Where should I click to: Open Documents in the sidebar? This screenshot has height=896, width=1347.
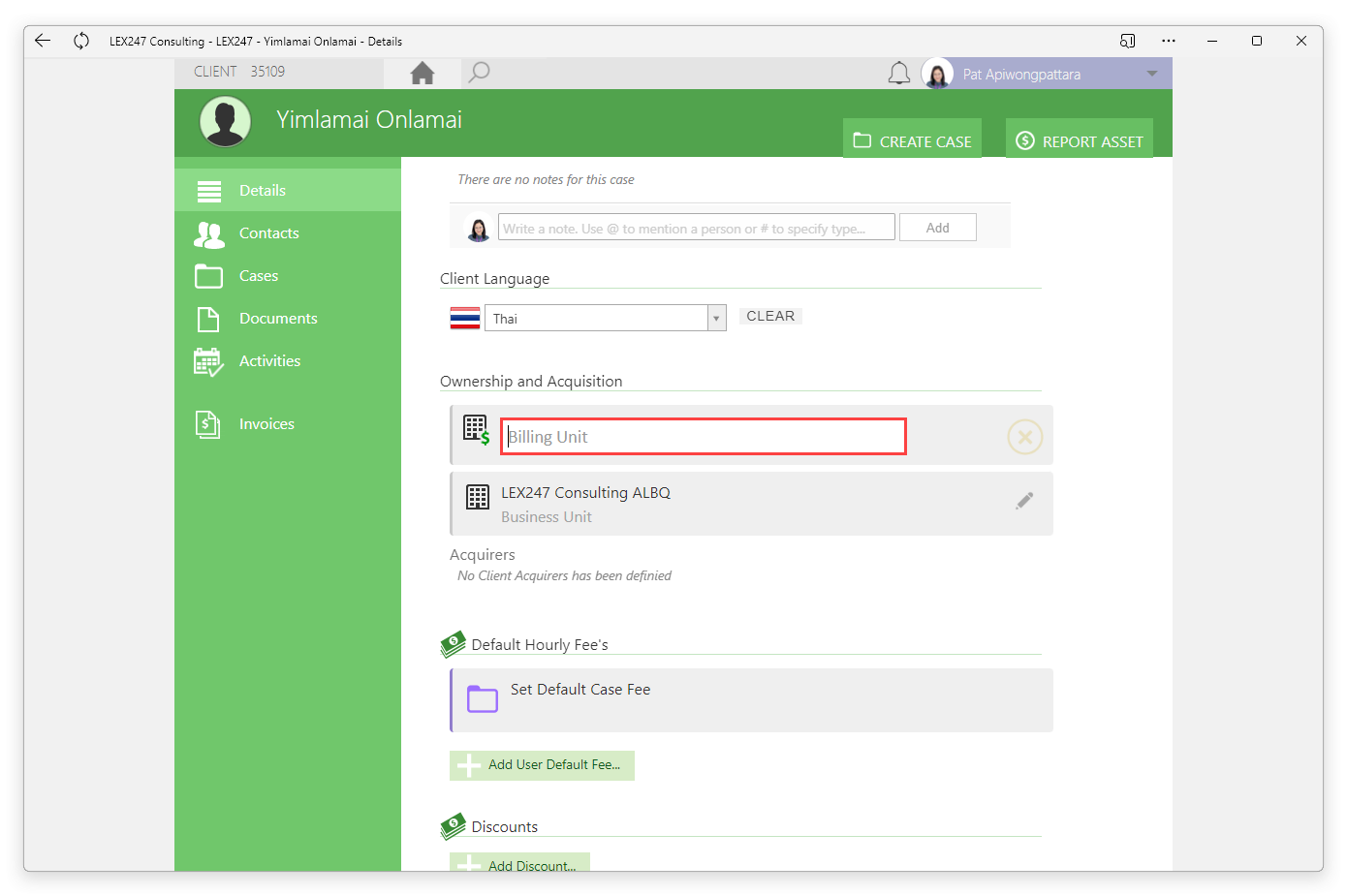(288, 318)
